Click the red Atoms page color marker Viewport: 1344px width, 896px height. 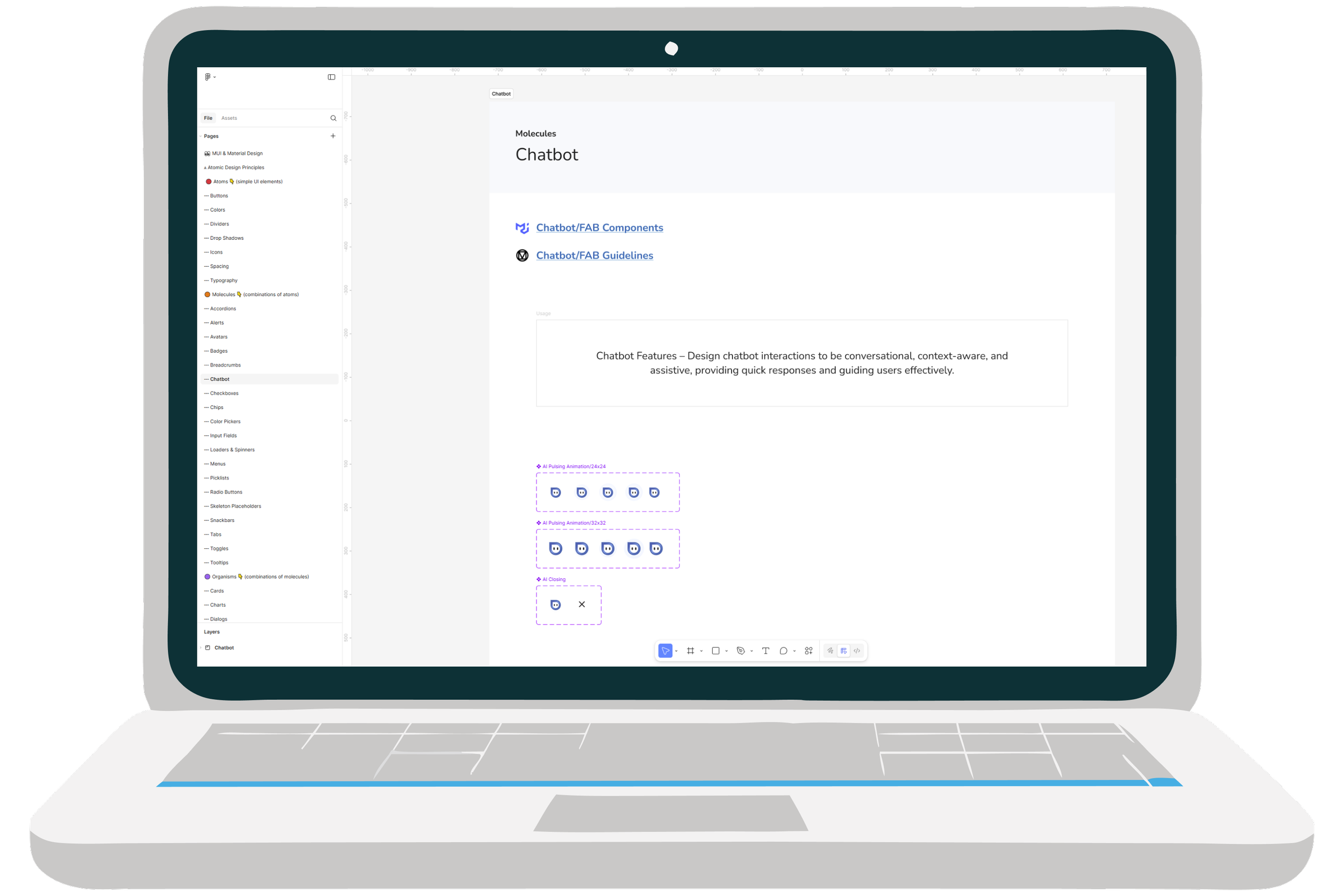coord(209,181)
